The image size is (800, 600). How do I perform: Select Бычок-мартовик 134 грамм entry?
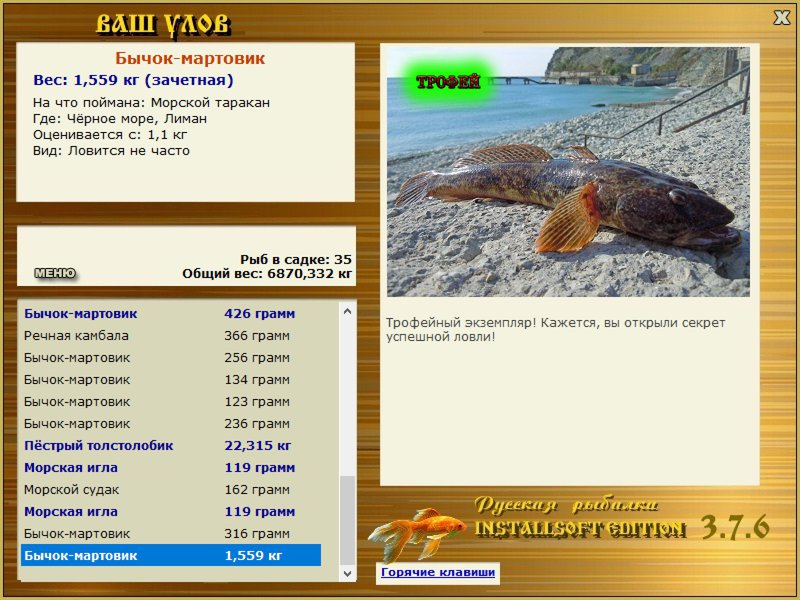(x=171, y=380)
